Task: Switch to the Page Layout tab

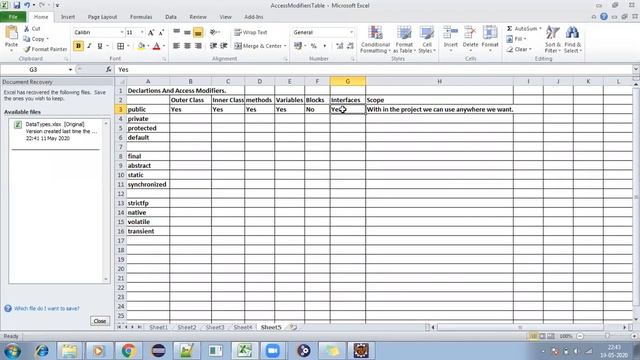Action: [102, 17]
